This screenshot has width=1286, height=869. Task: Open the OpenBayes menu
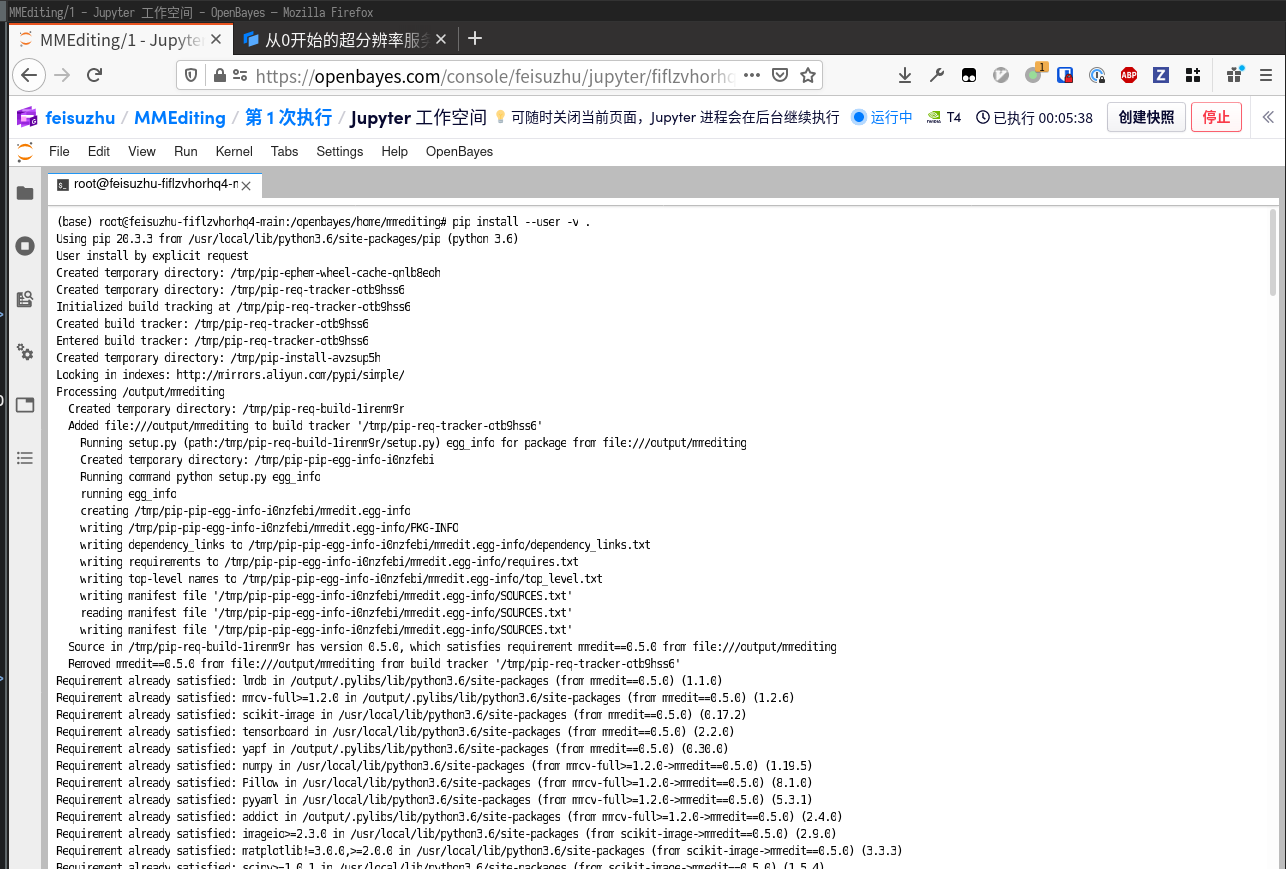coord(459,151)
